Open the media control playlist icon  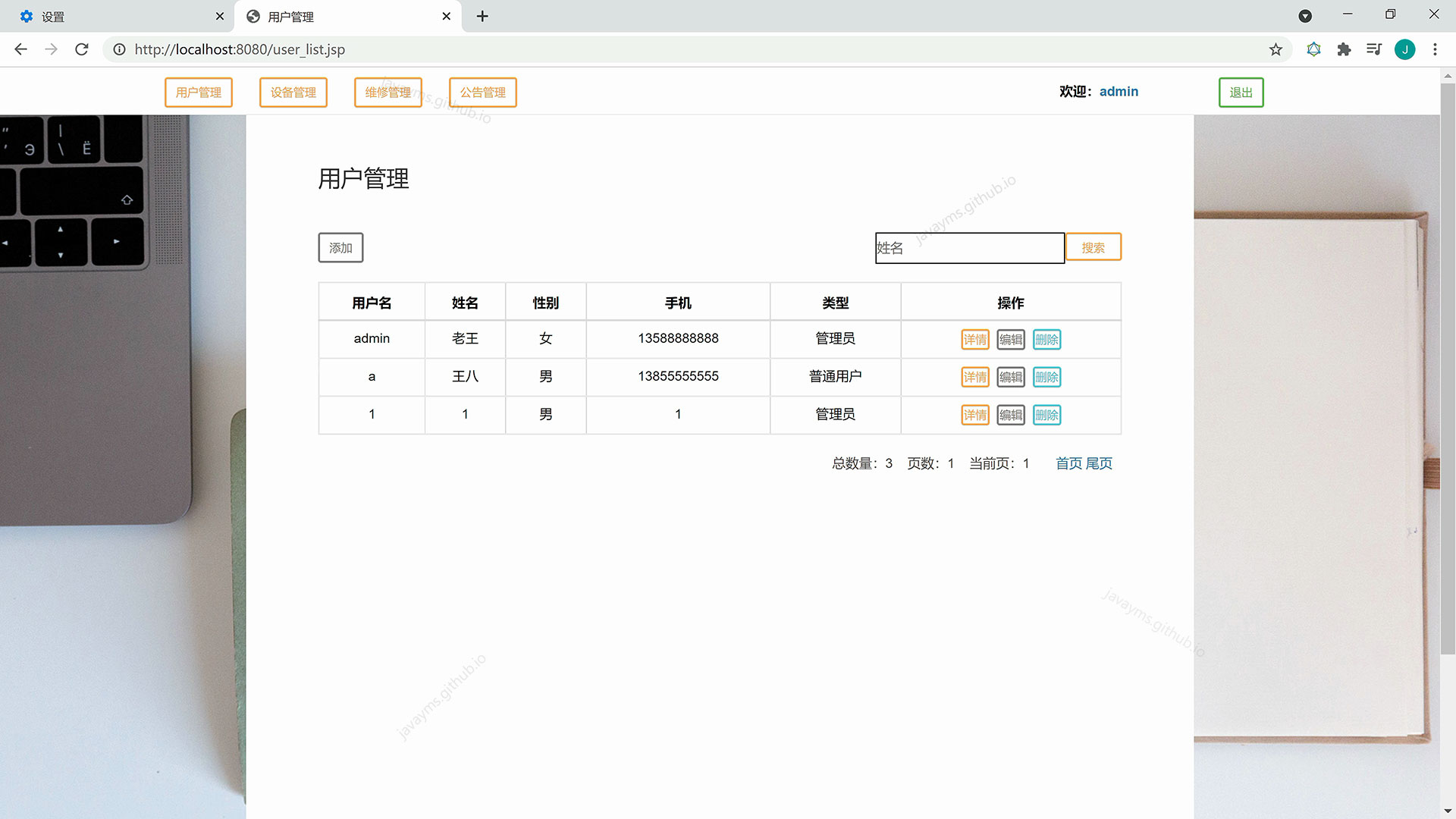click(1373, 49)
